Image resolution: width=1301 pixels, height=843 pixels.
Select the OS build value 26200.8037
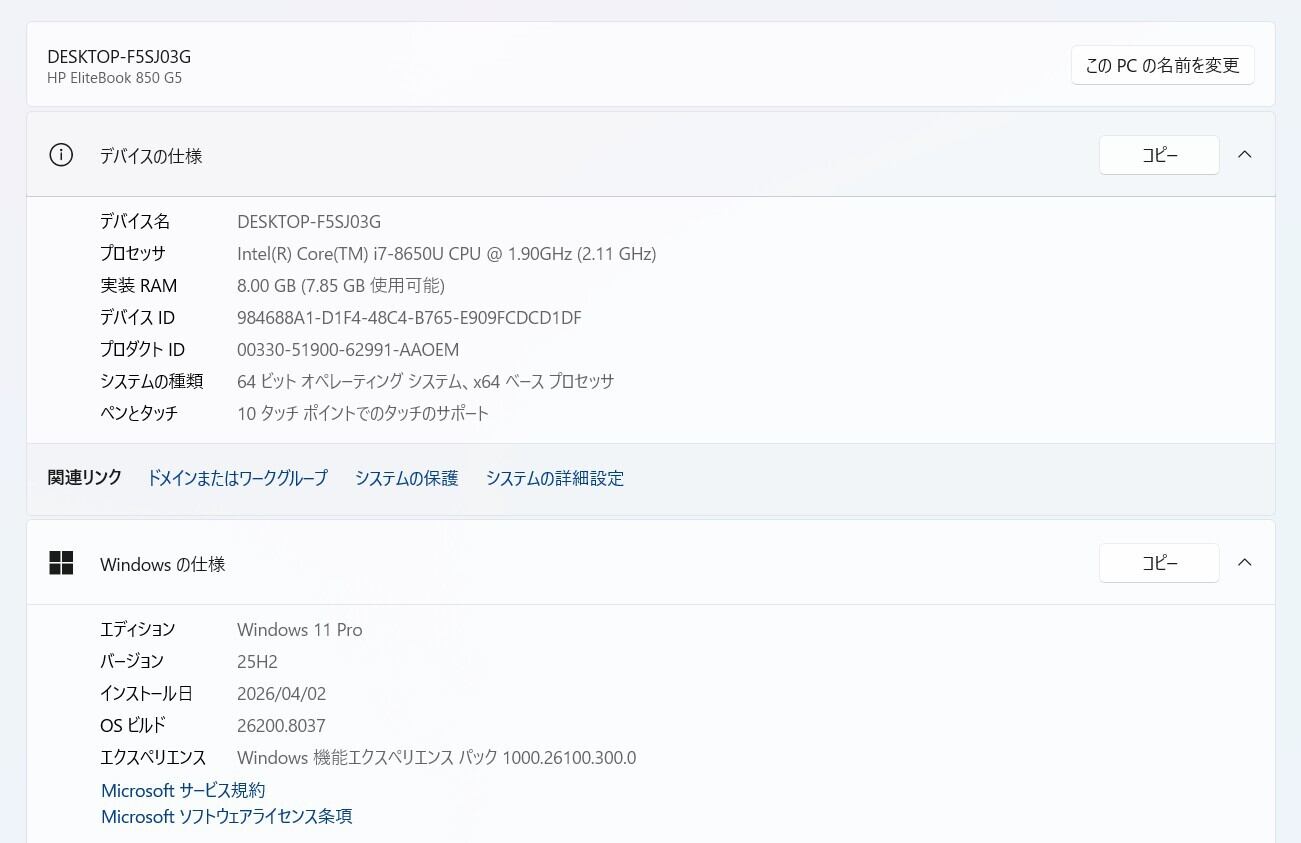tap(281, 726)
